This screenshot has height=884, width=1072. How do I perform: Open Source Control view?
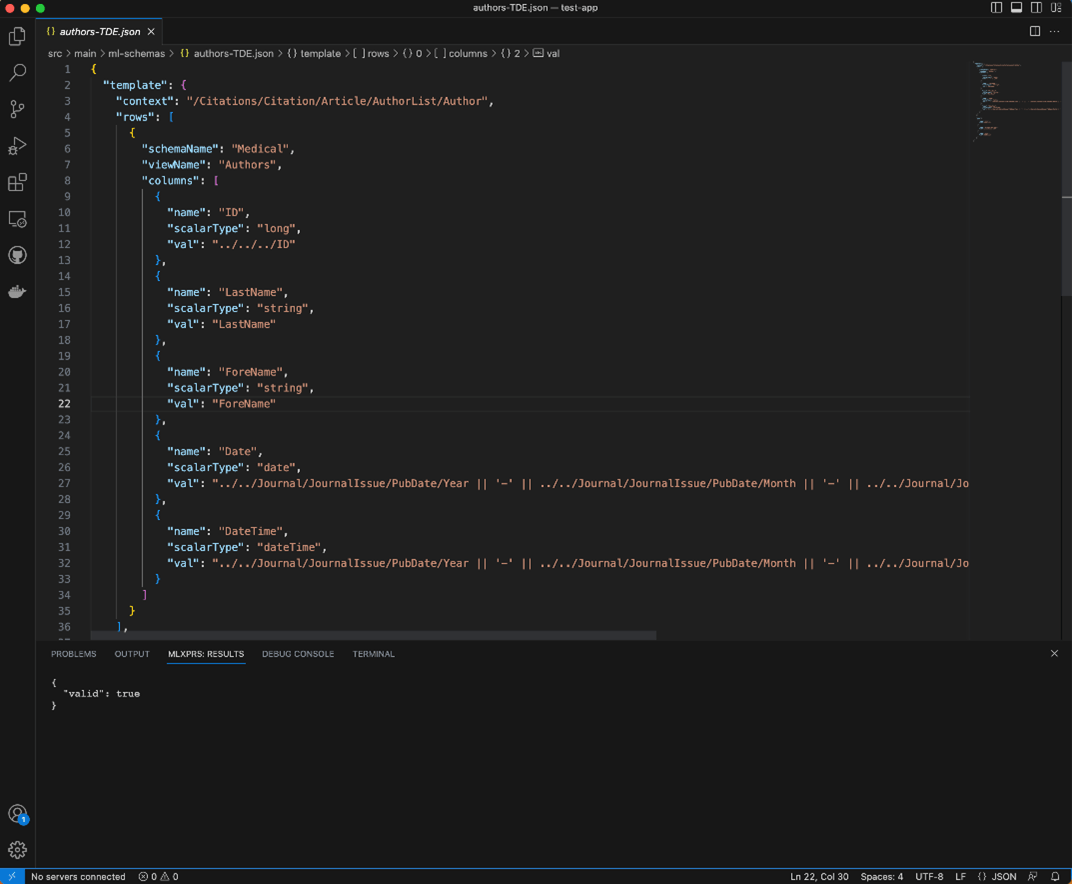[x=17, y=109]
